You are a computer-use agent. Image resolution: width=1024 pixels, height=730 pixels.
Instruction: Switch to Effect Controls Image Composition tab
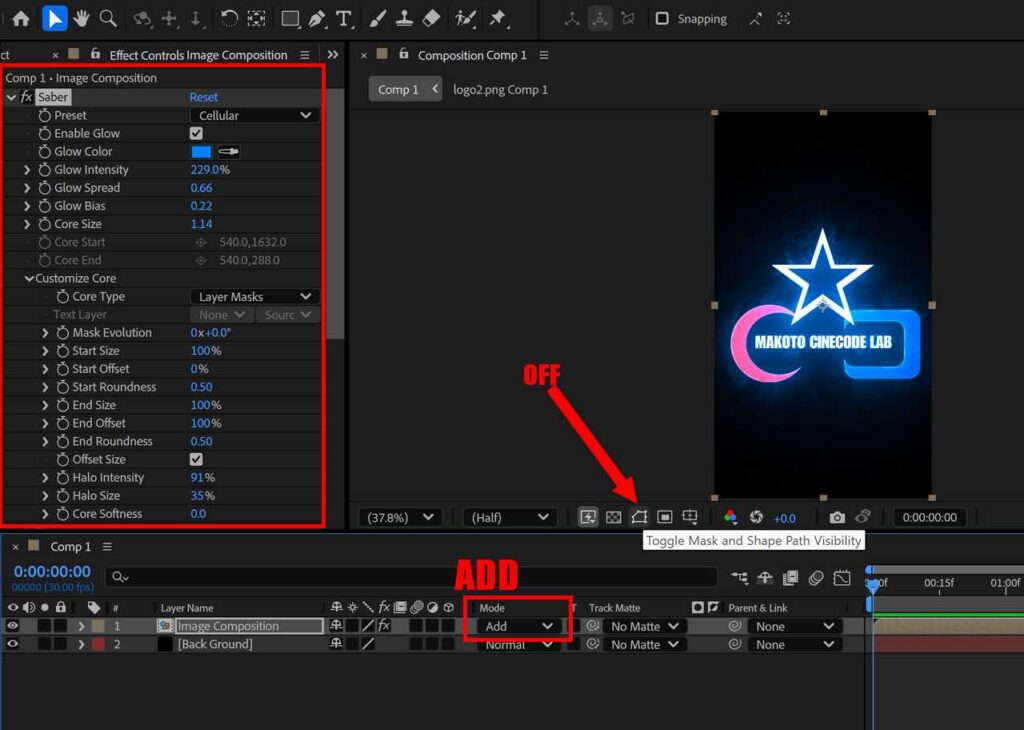tap(198, 56)
